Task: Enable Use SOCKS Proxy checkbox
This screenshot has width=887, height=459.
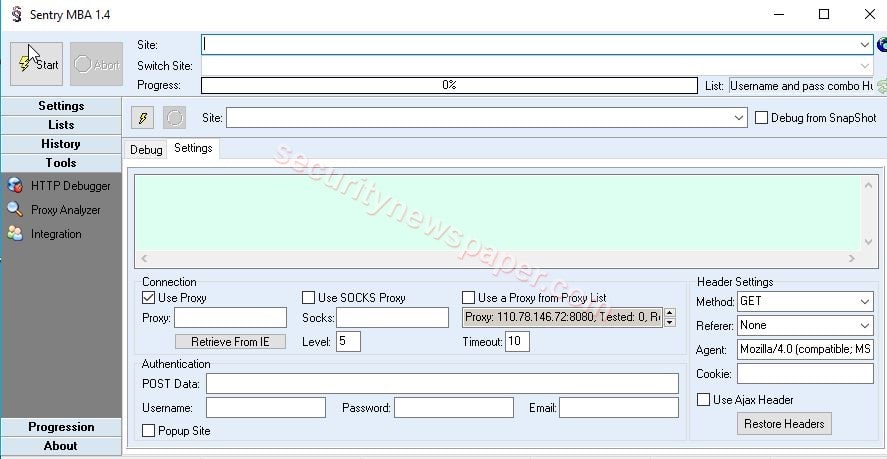Action: pyautogui.click(x=308, y=298)
